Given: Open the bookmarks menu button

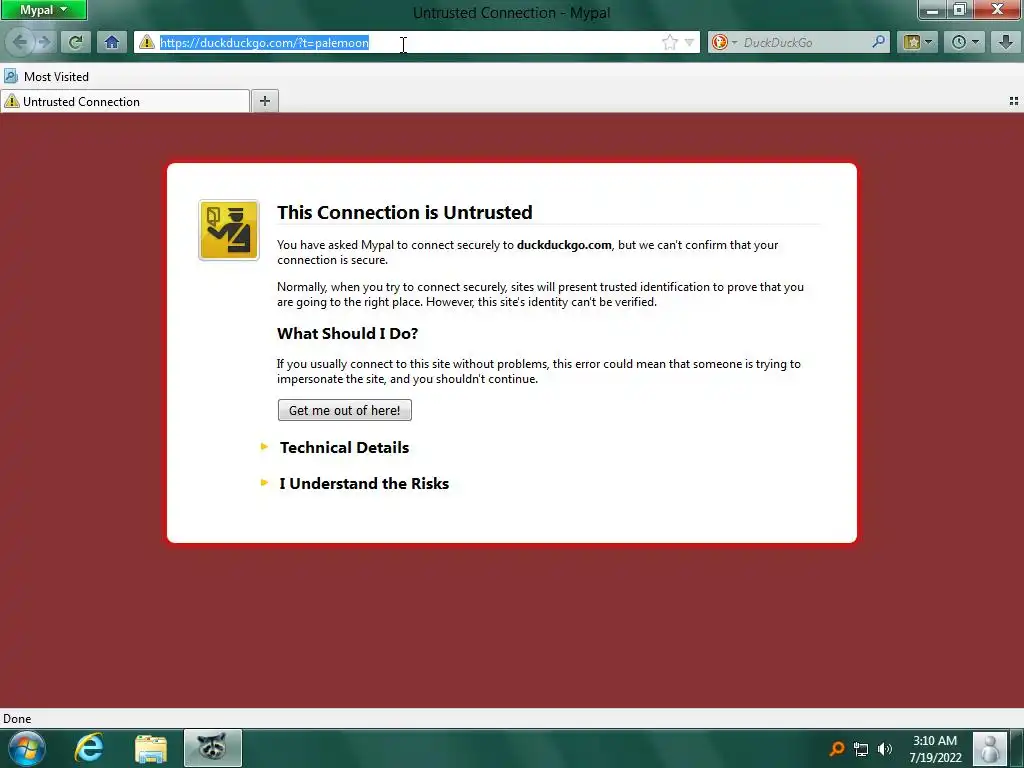Looking at the screenshot, I should pos(917,42).
